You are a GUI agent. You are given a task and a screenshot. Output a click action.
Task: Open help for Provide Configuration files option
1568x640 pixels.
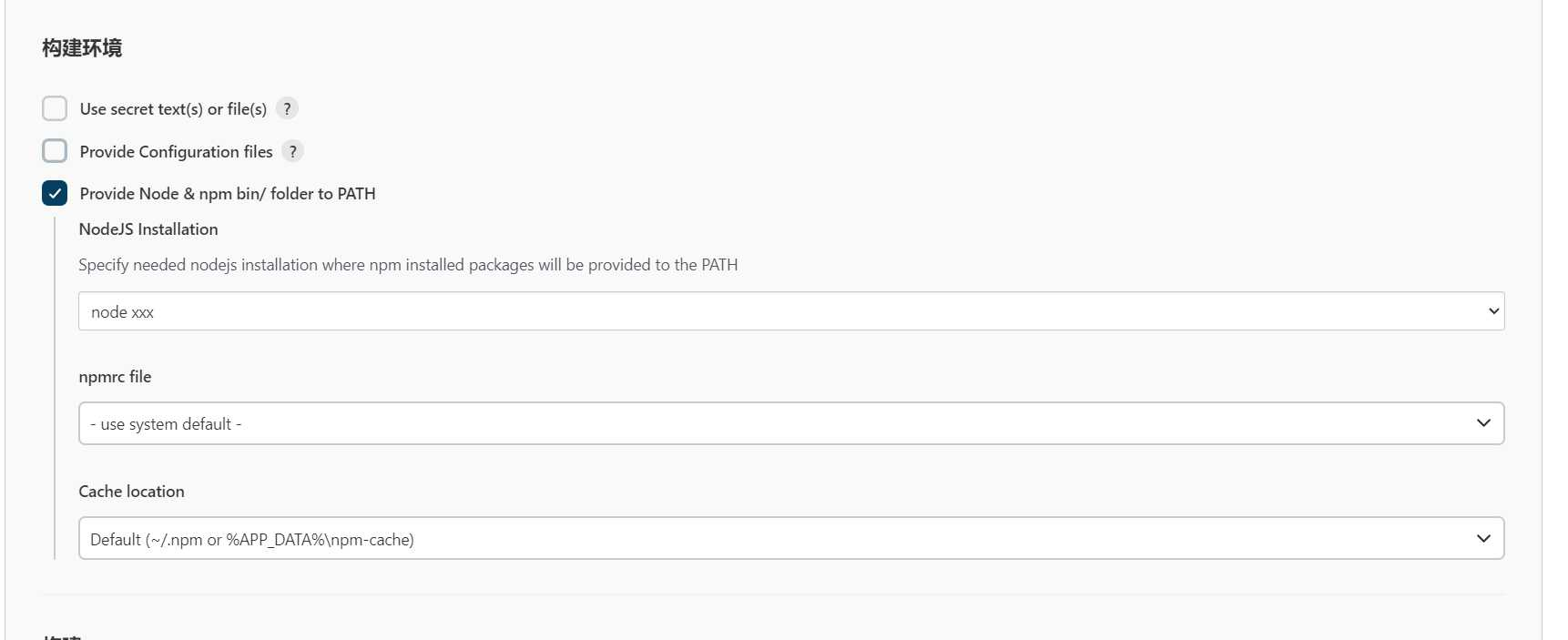tap(292, 151)
